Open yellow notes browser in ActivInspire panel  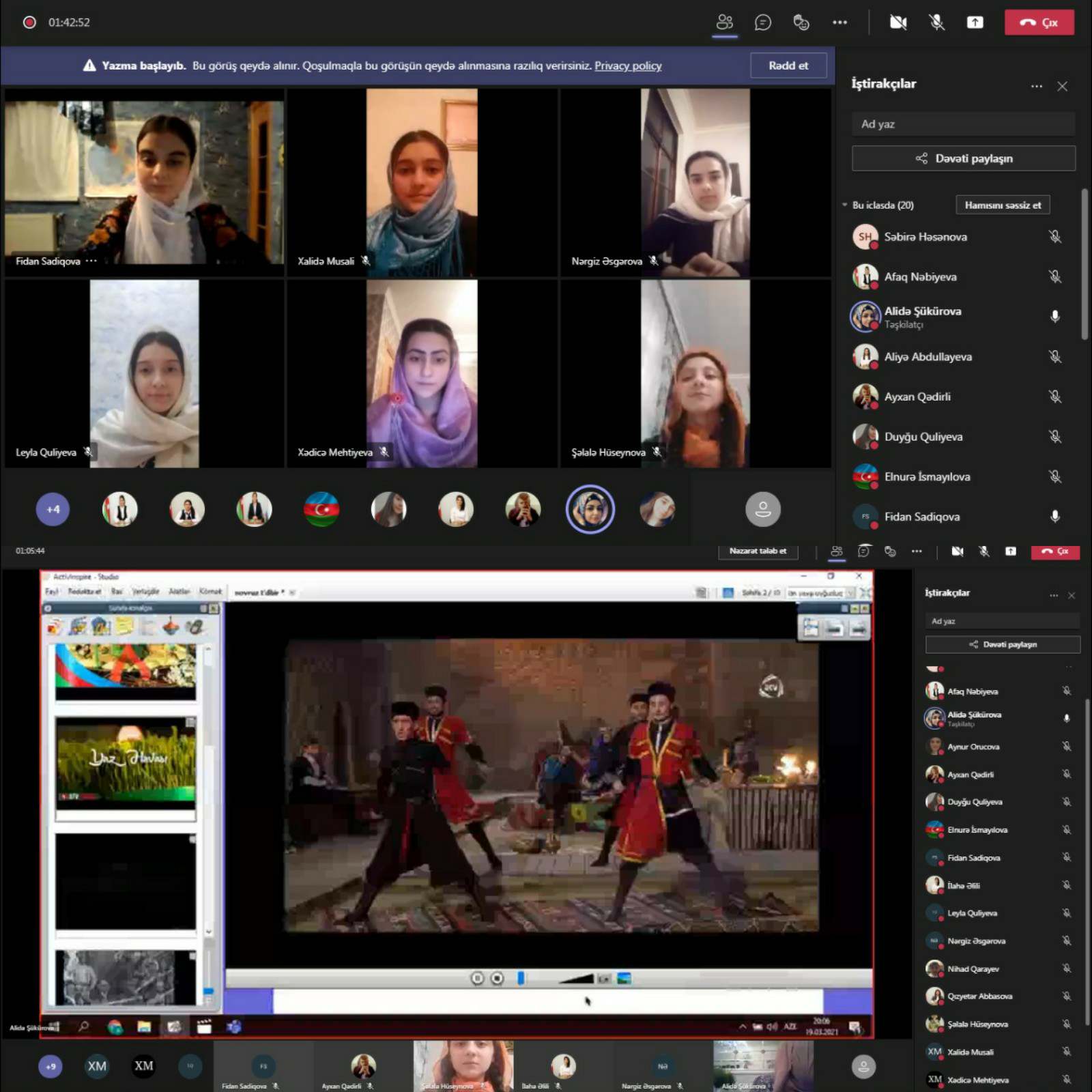(x=124, y=626)
